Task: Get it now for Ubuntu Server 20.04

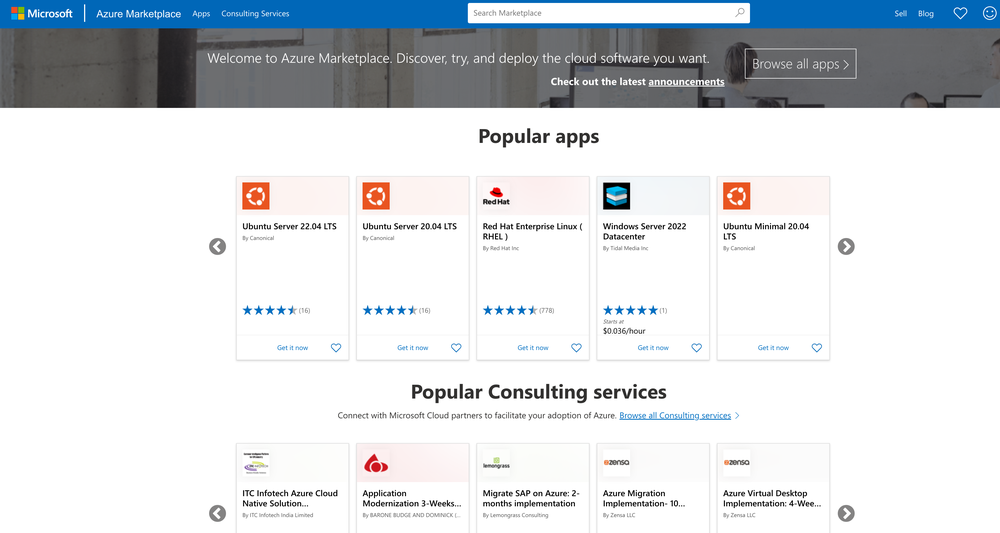Action: pyautogui.click(x=413, y=348)
